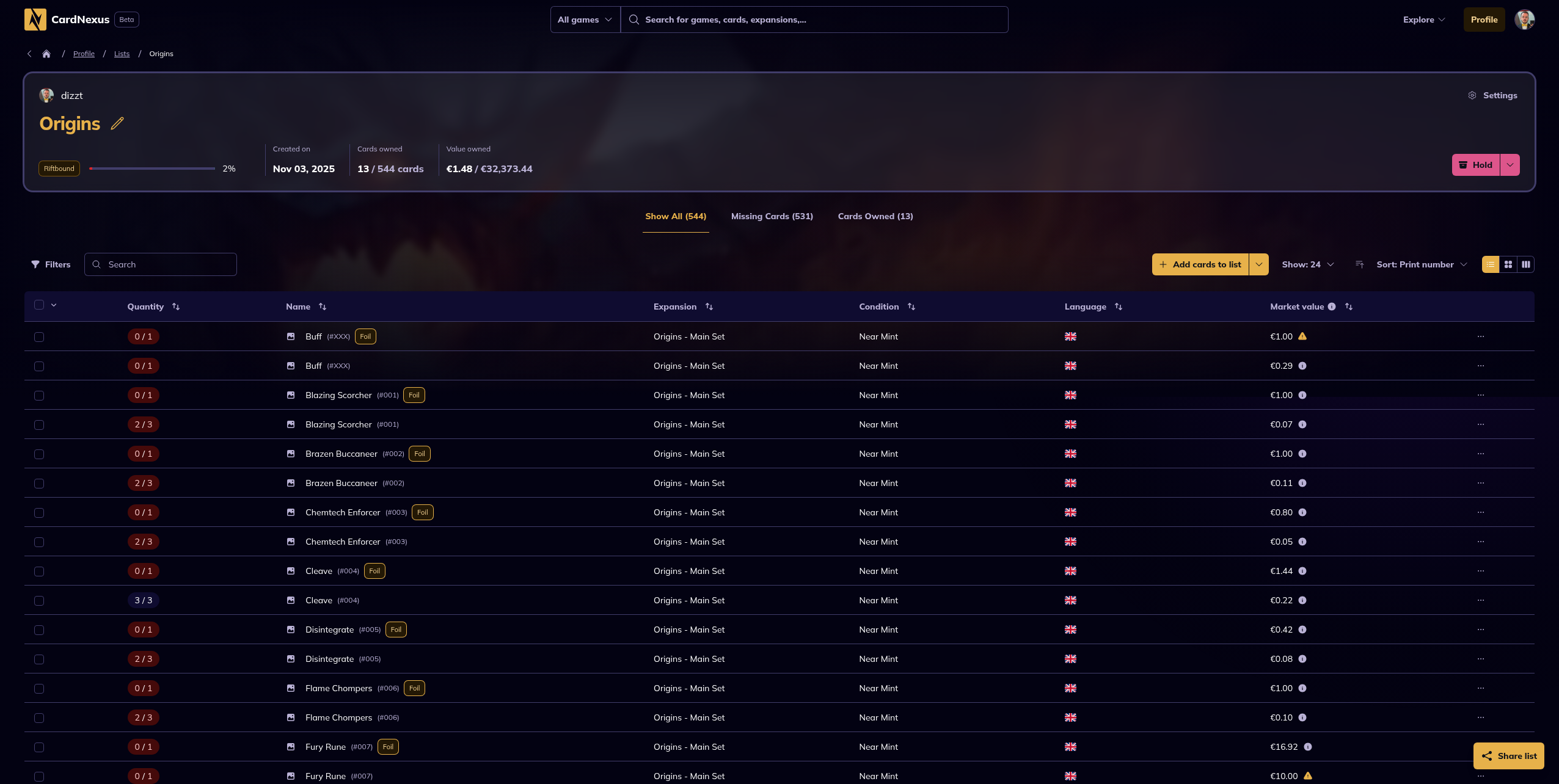Open the more options for Blazing Scorcher Foil

[x=1481, y=395]
